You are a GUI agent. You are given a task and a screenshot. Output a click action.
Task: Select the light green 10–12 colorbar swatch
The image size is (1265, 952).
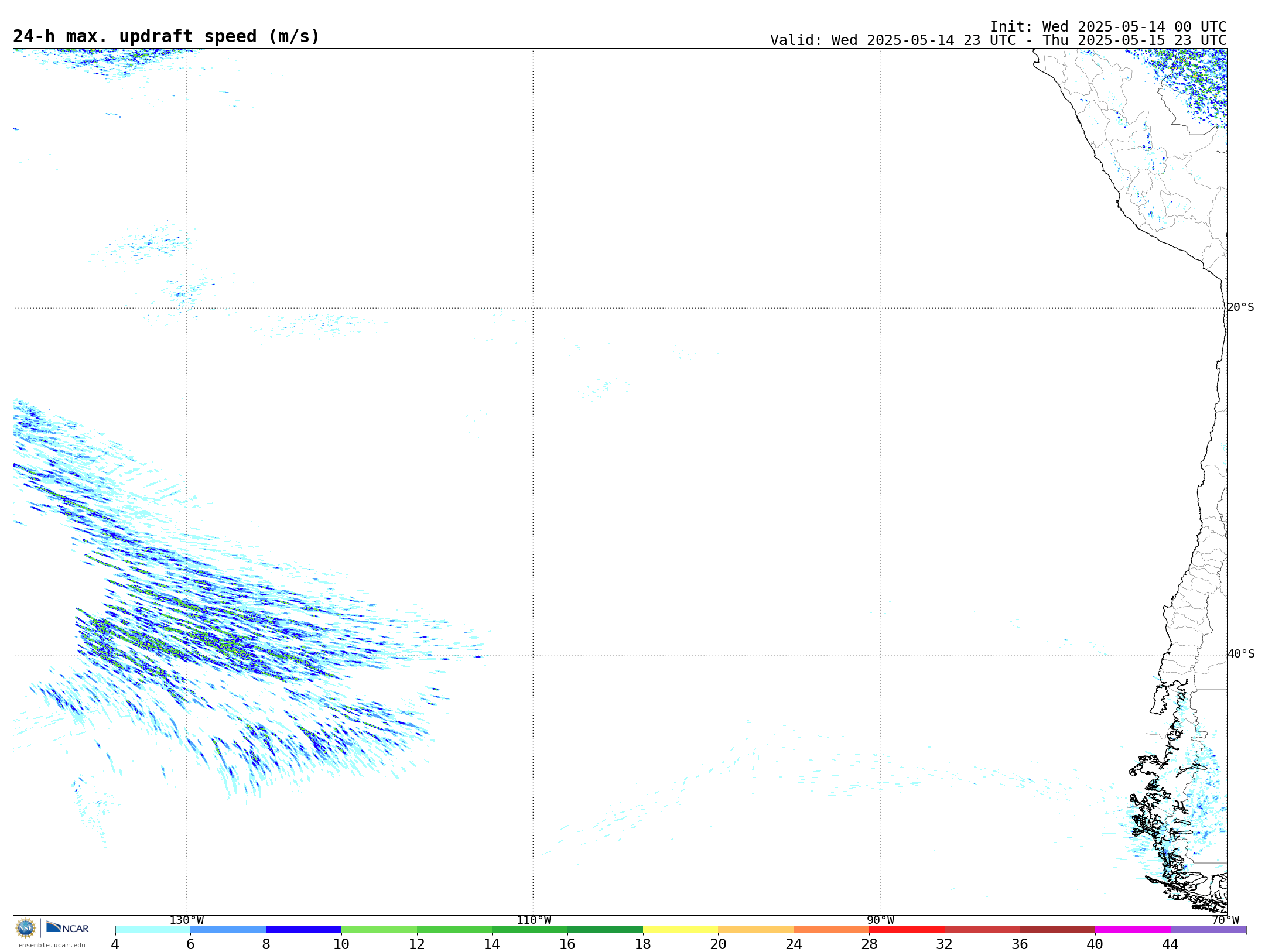(x=379, y=929)
